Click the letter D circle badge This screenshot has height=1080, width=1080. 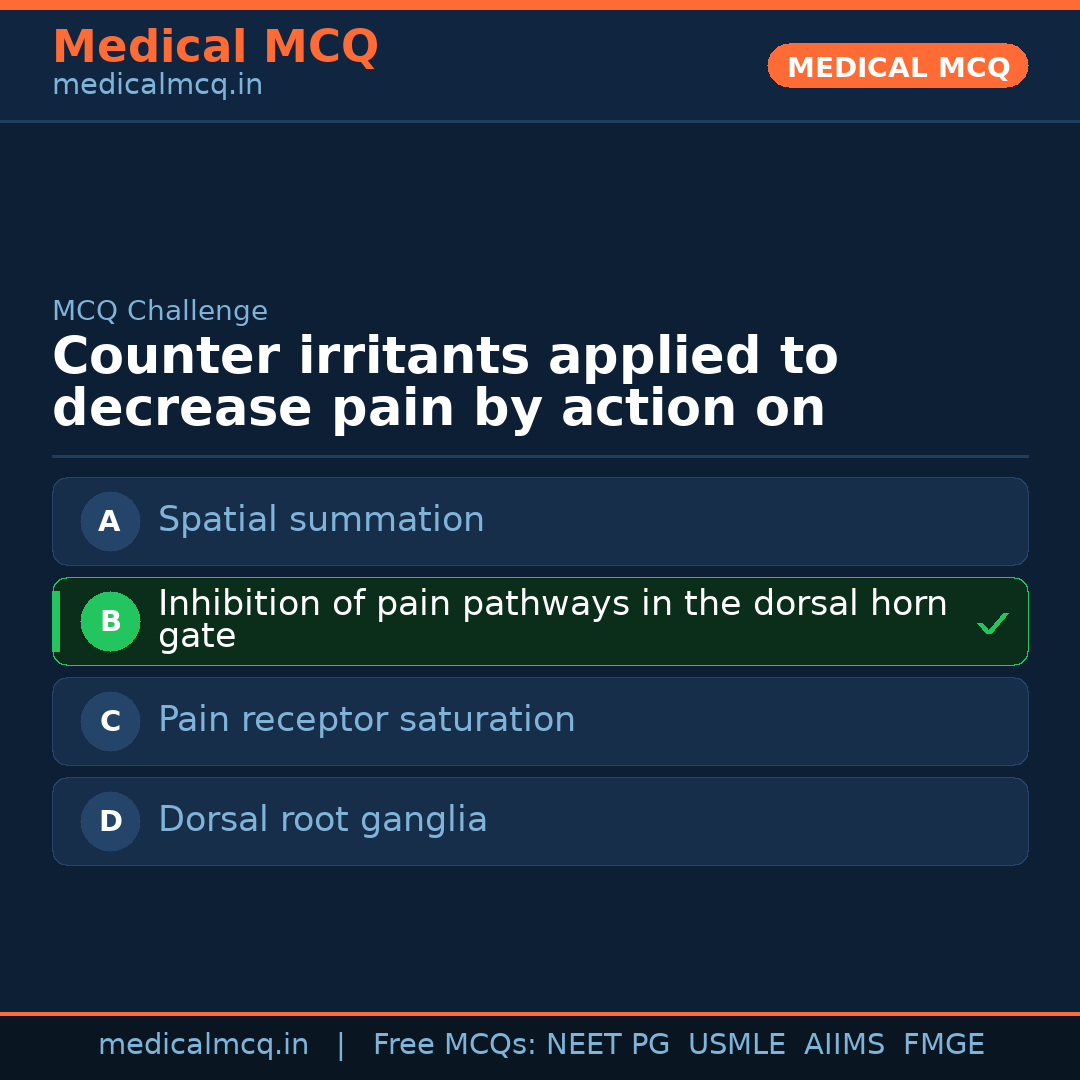coord(110,821)
